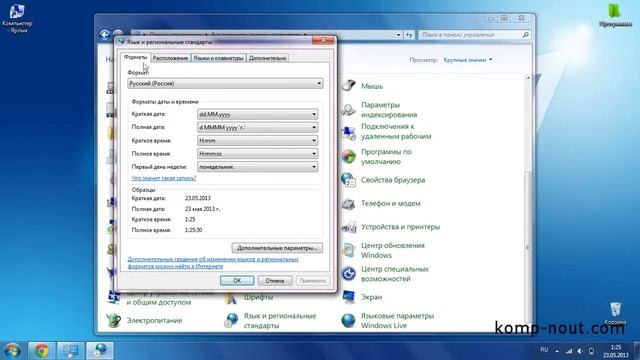Click the network signal tray icon
This screenshot has width=640, height=360.
coord(569,351)
